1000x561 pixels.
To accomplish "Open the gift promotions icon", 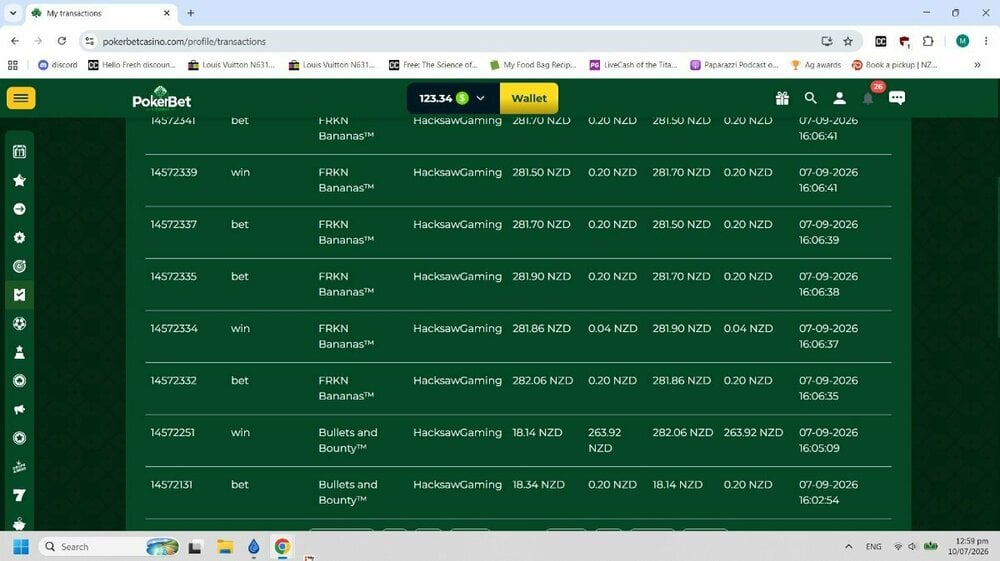I will (x=782, y=98).
